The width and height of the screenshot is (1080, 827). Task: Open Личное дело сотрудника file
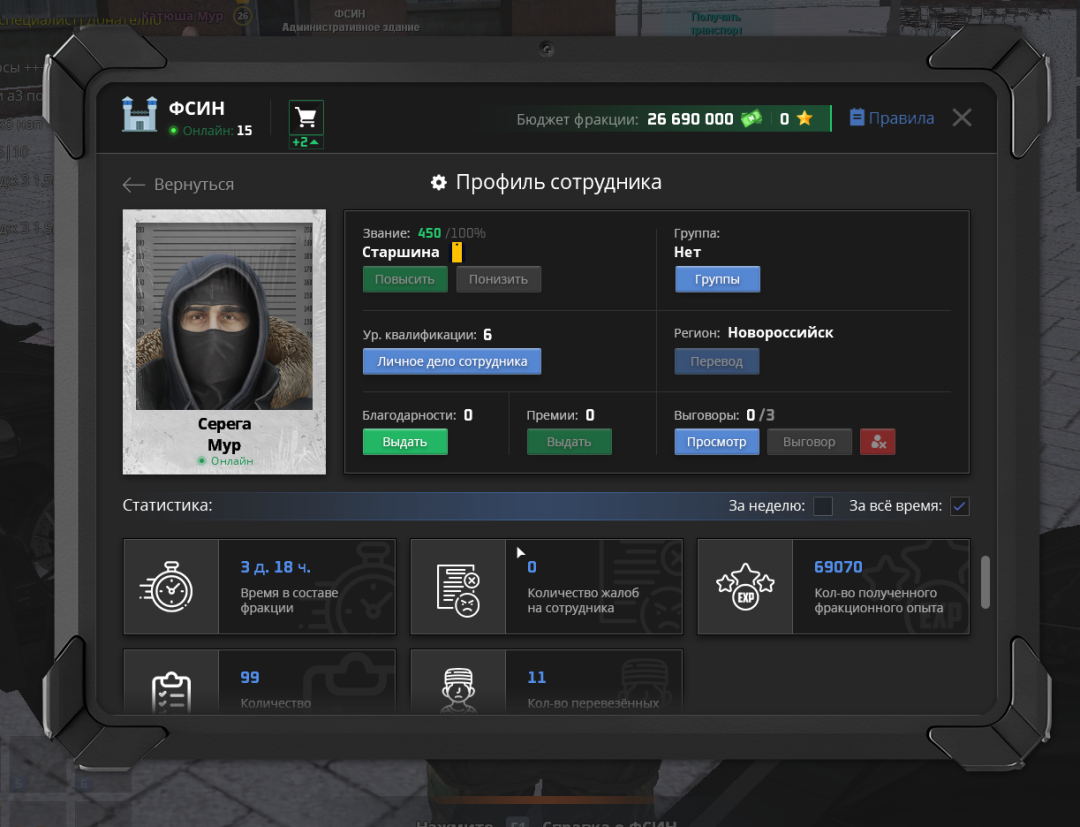click(x=451, y=361)
